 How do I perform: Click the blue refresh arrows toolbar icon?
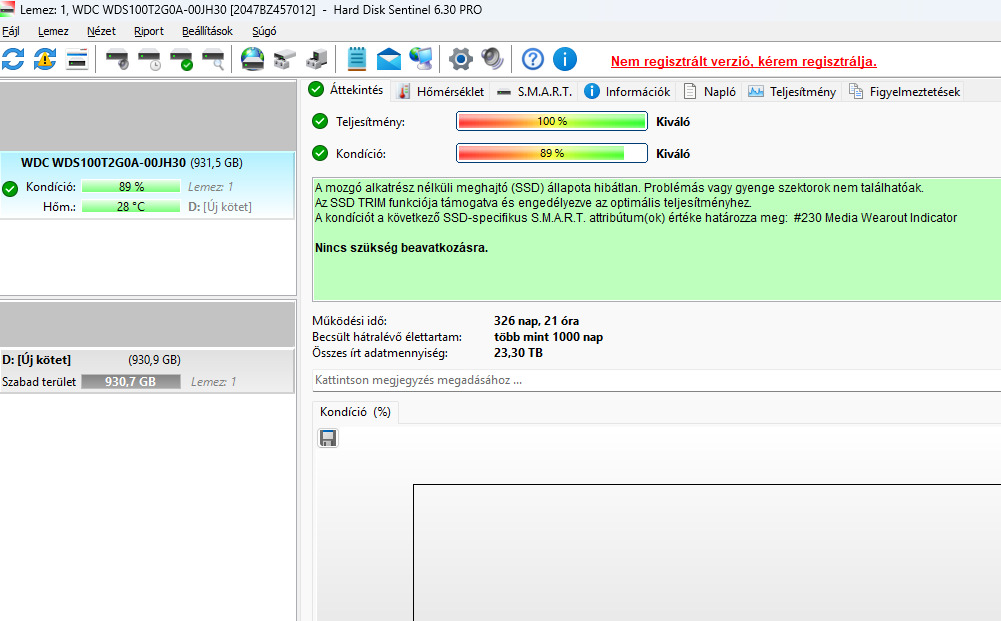click(13, 59)
